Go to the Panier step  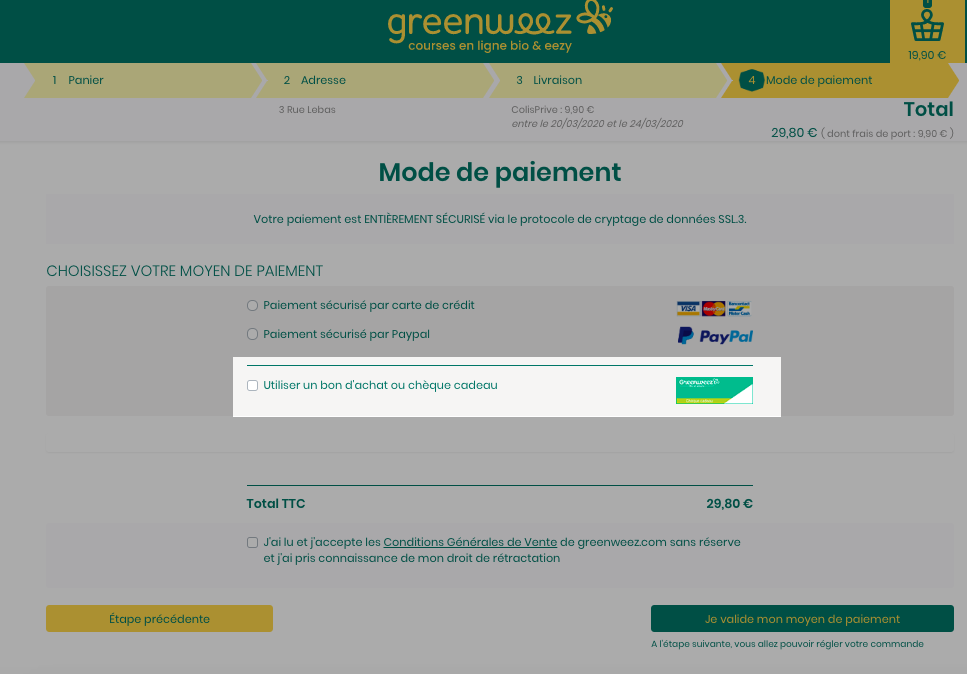[143, 80]
